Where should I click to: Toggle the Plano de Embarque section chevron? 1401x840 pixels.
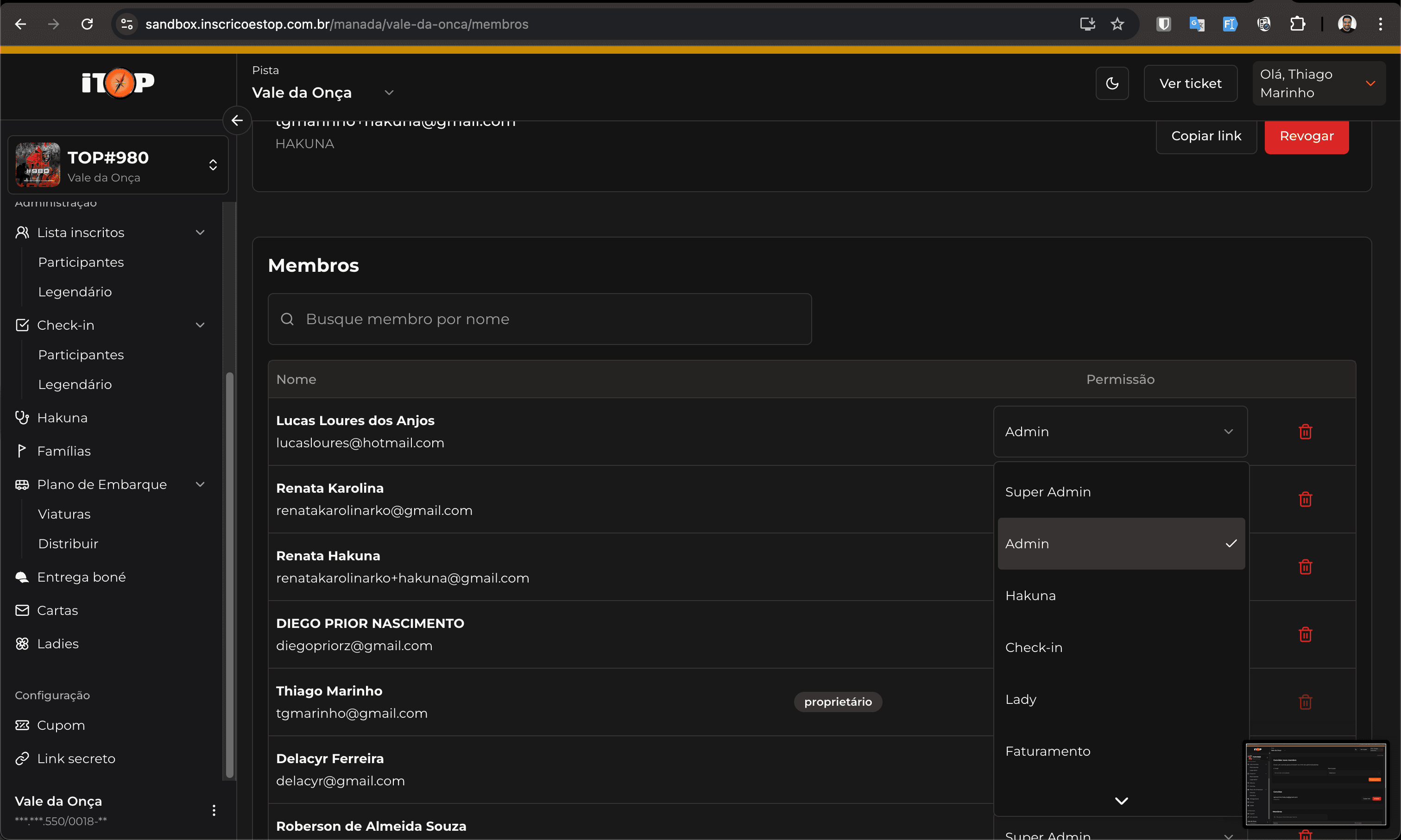pyautogui.click(x=200, y=484)
